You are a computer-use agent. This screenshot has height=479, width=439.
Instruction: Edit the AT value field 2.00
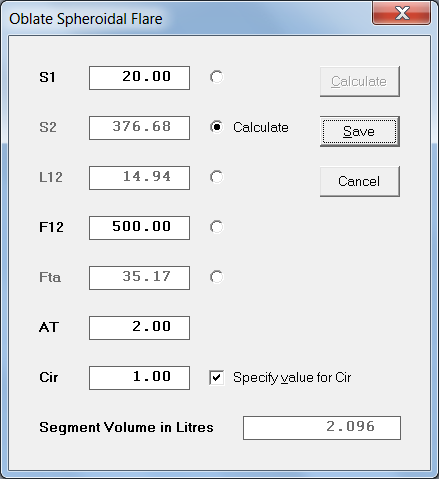[139, 328]
